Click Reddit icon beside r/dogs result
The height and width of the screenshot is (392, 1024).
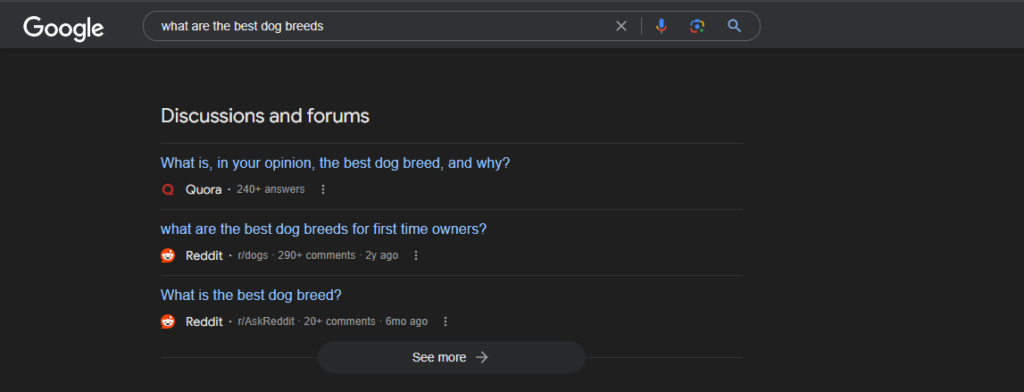coord(168,255)
